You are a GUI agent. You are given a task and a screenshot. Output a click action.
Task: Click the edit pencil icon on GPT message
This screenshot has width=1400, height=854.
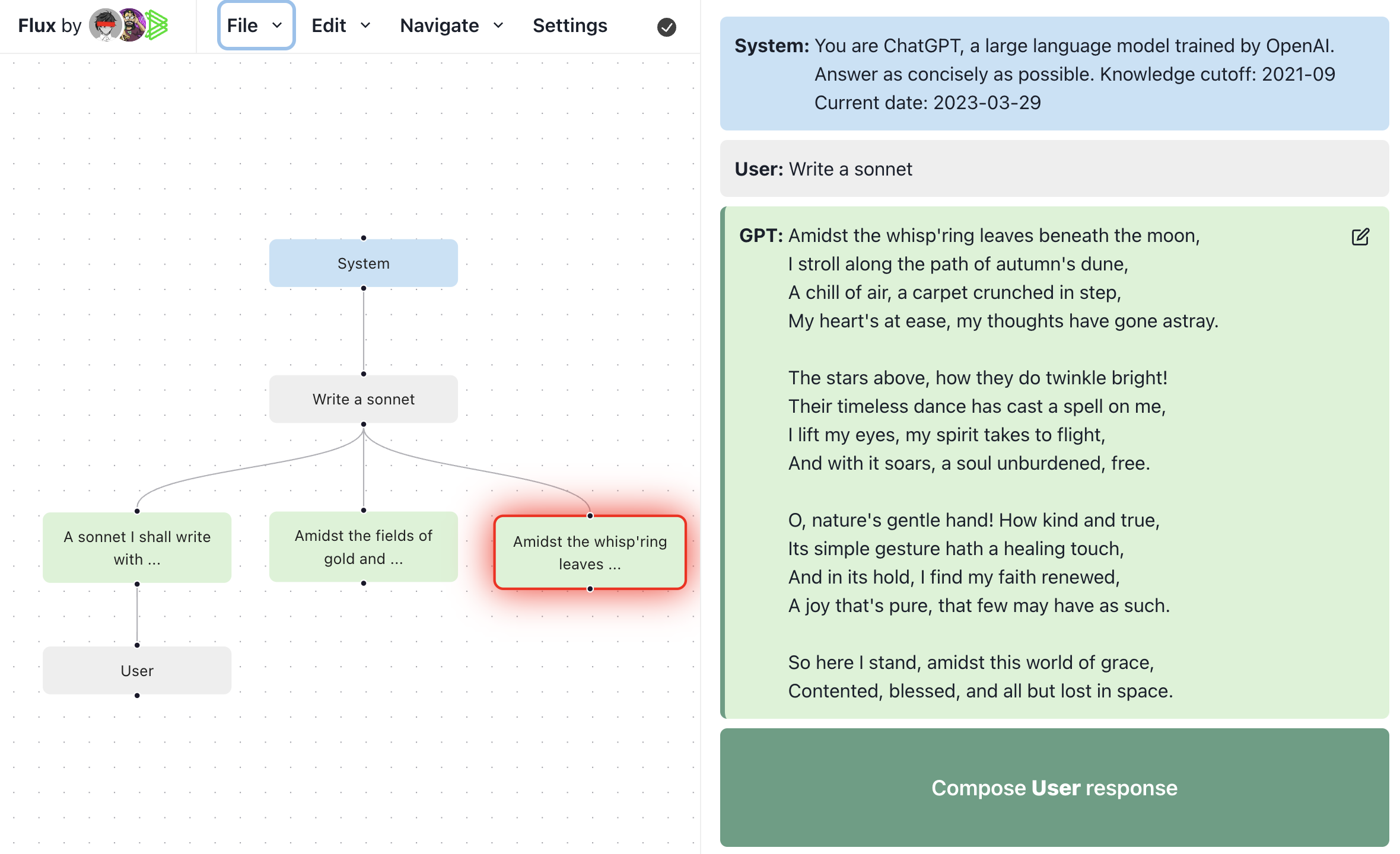point(1360,237)
